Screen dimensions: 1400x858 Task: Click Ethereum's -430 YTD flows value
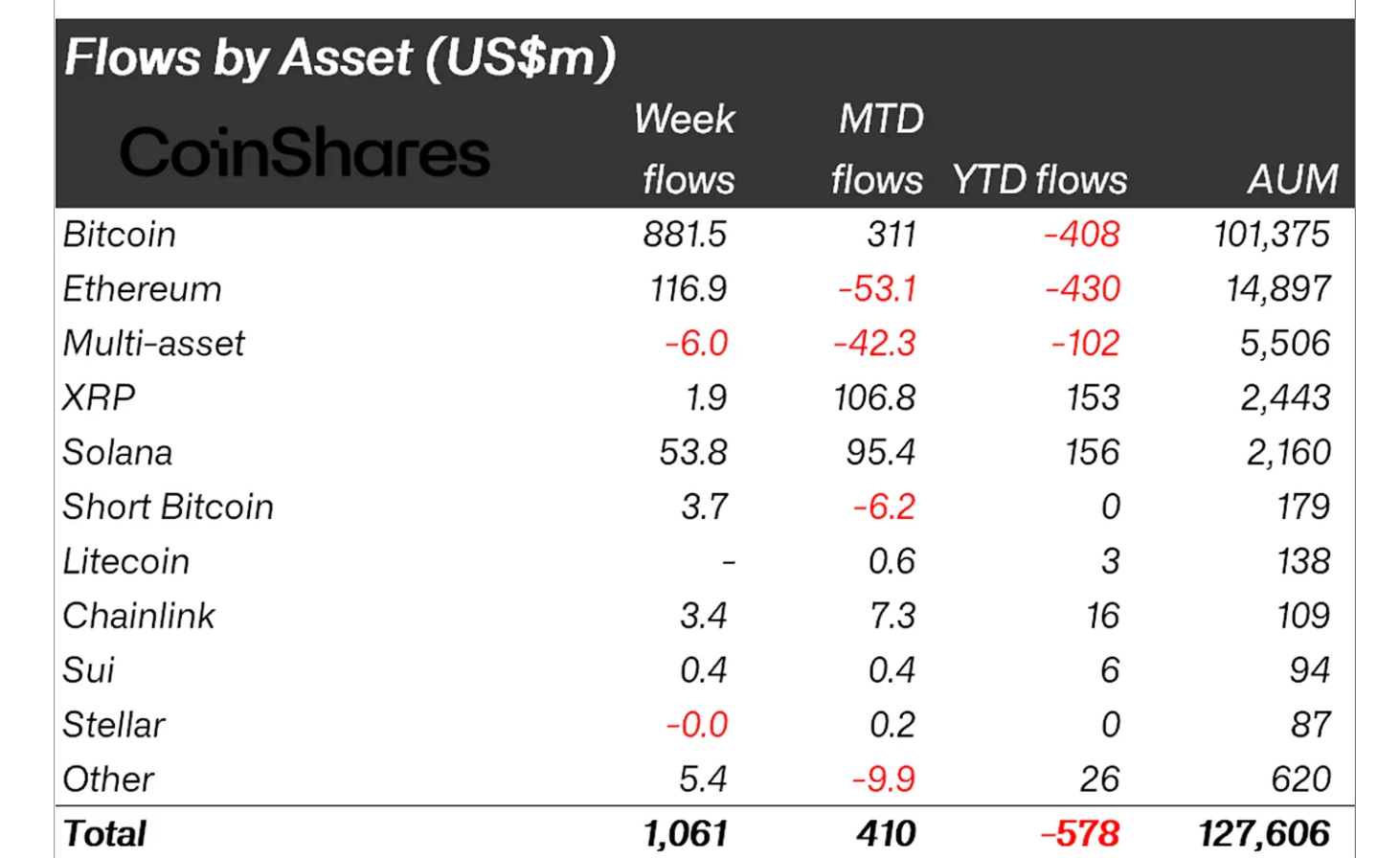[x=1082, y=289]
